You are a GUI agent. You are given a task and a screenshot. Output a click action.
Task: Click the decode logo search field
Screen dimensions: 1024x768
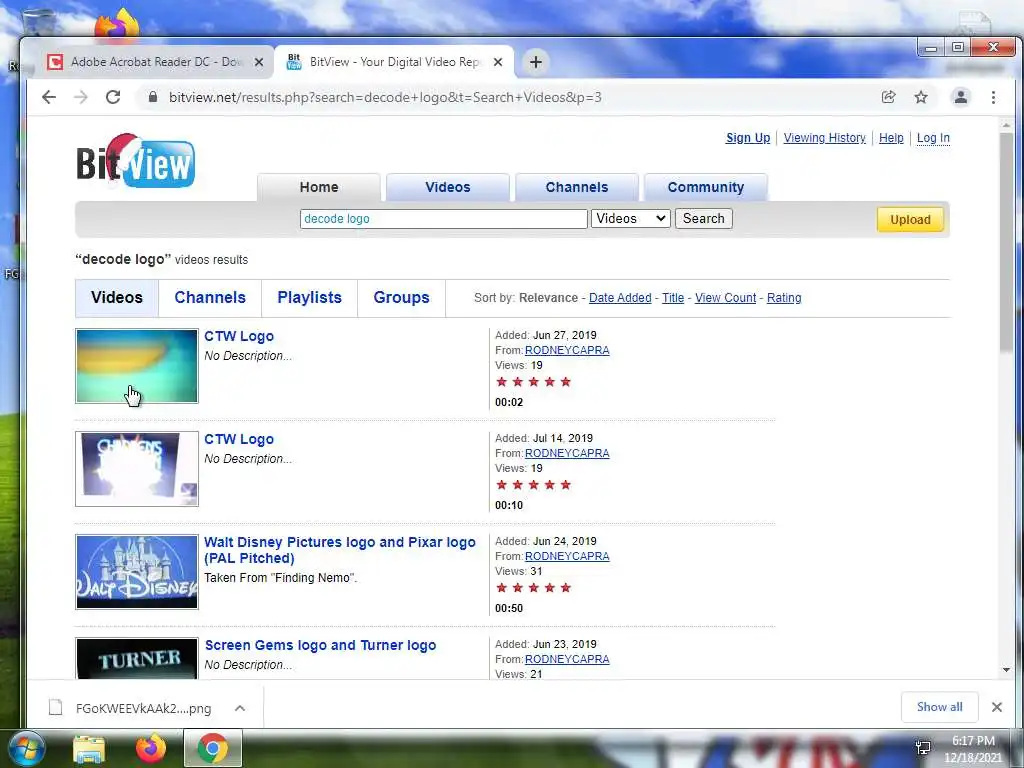pos(443,219)
